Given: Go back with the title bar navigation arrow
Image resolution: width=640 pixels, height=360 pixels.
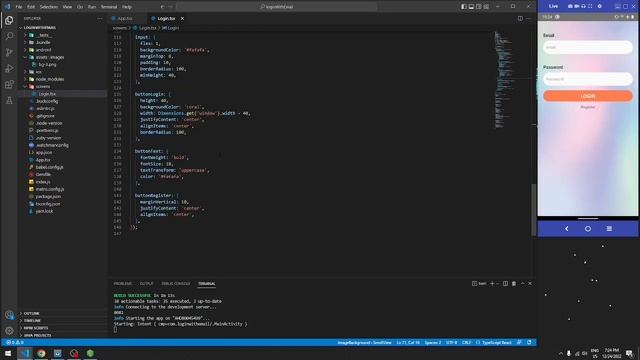Looking at the screenshot, I should tap(162, 7).
